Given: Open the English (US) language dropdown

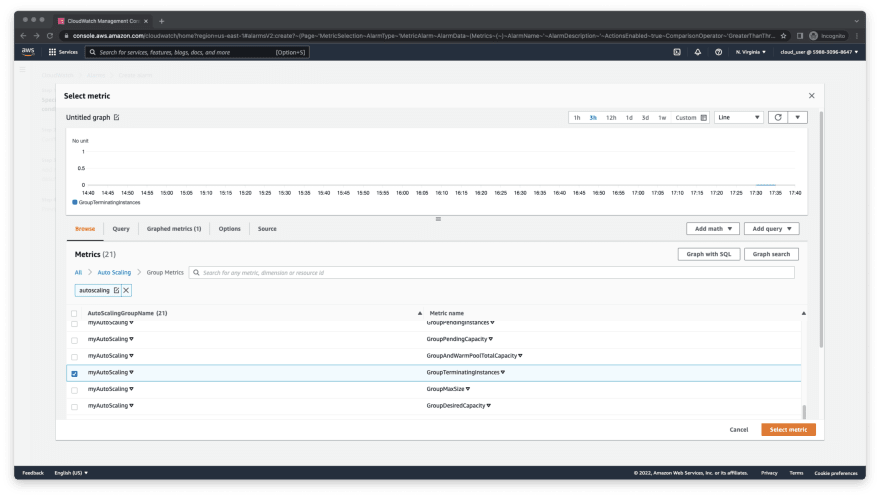Looking at the screenshot, I should [71, 473].
